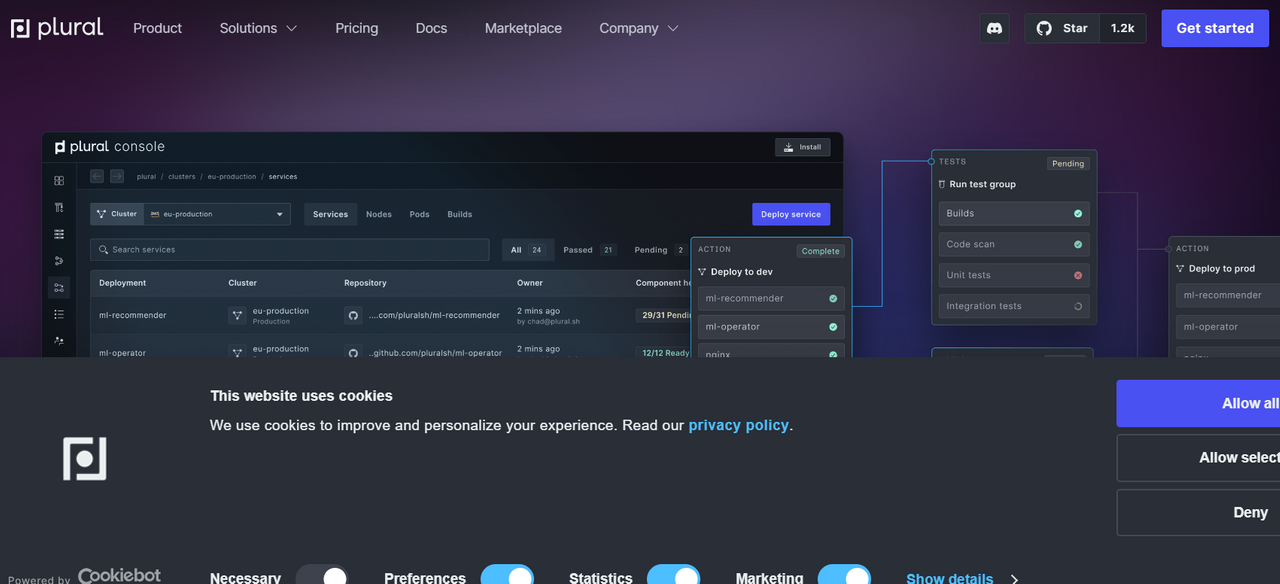
Task: Click the Get started button
Action: coord(1215,28)
